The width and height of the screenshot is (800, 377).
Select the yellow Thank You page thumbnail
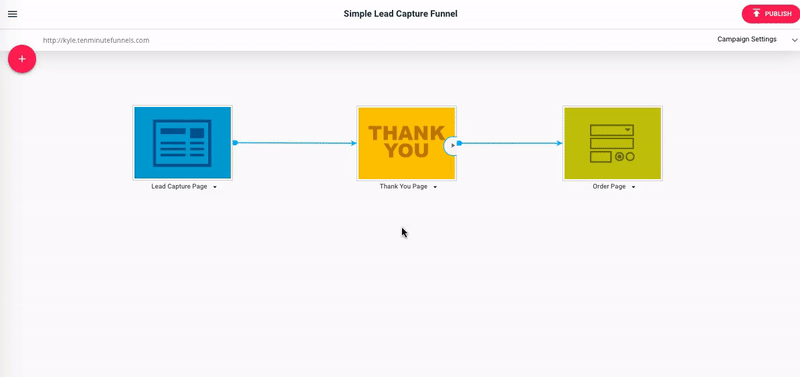(x=407, y=143)
